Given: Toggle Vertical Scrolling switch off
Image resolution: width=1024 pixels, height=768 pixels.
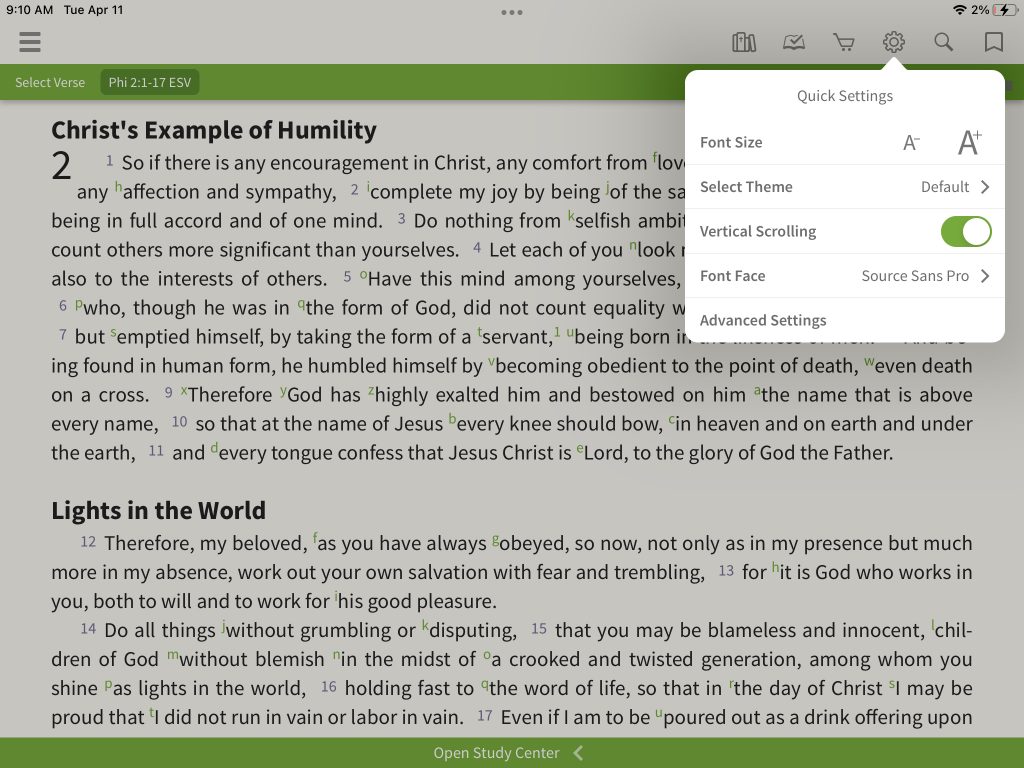Looking at the screenshot, I should pos(966,231).
